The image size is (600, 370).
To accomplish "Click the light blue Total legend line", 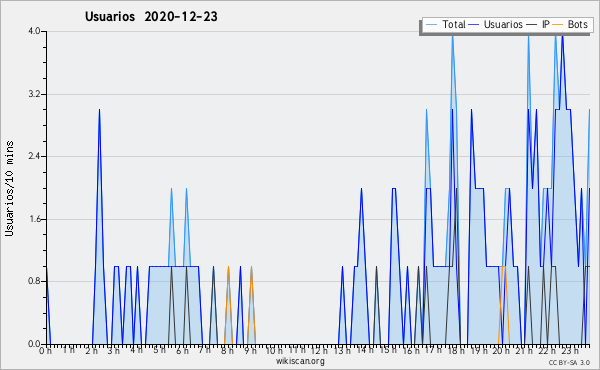I will 431,25.
